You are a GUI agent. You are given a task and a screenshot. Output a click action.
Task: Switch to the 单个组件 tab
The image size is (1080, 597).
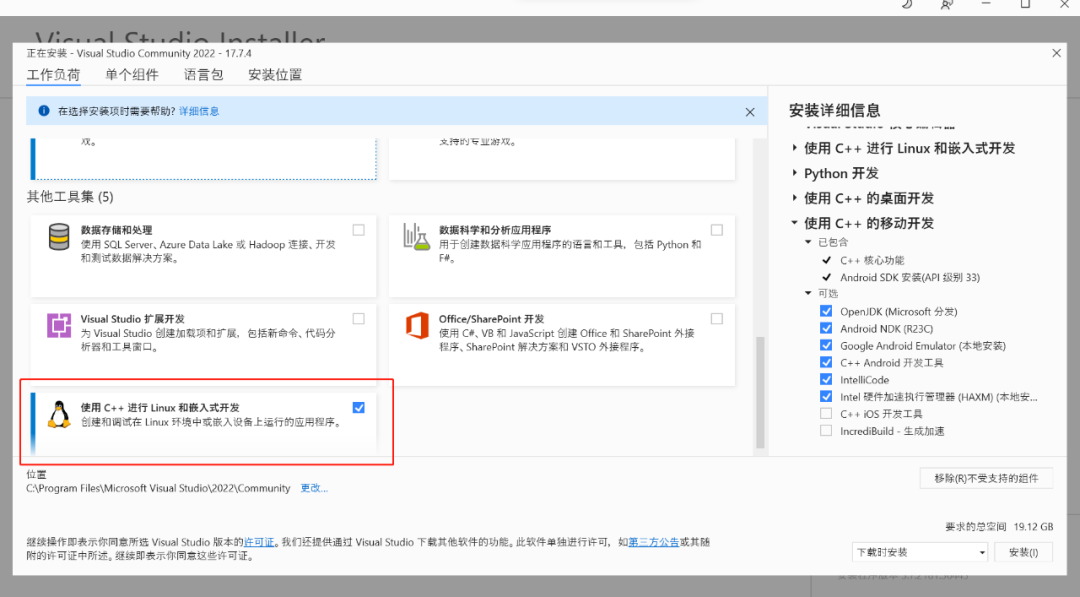pyautogui.click(x=132, y=74)
